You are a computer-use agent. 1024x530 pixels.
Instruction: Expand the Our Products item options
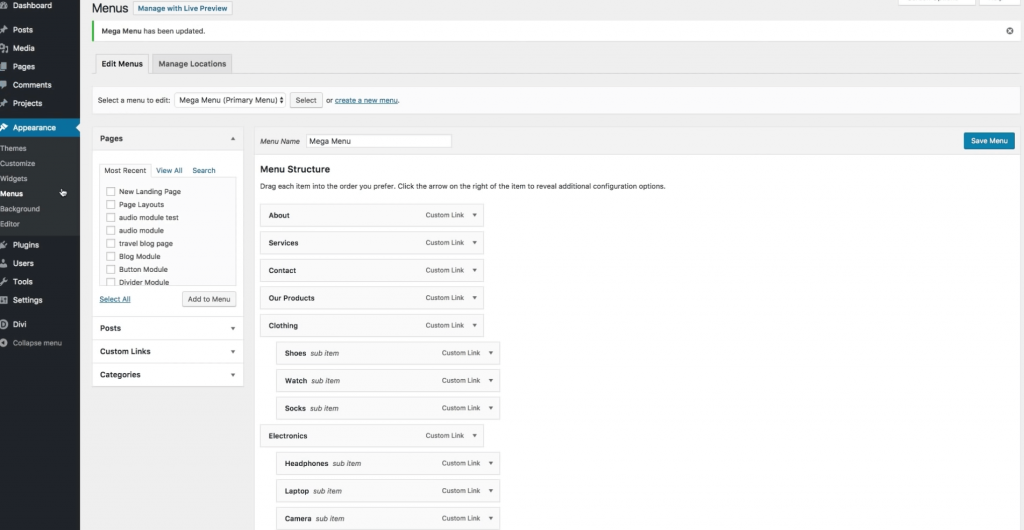[x=475, y=298]
